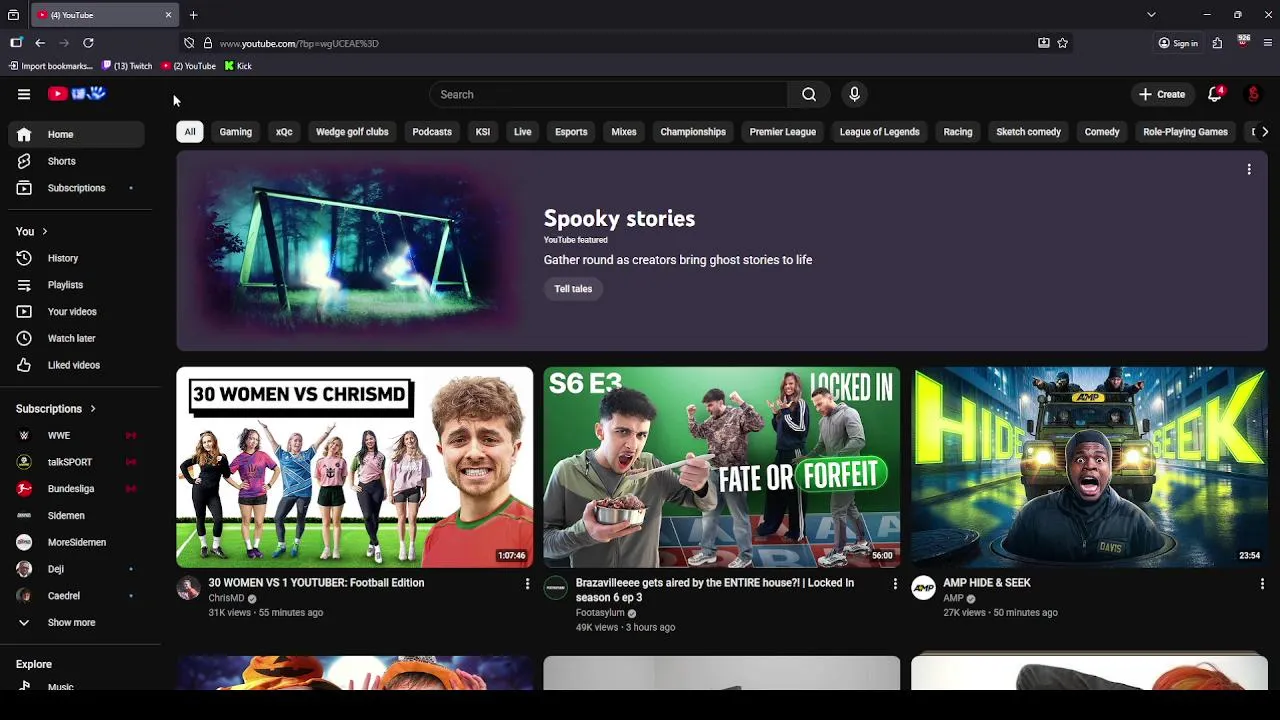Click the search magnifier button
The width and height of the screenshot is (1280, 720).
(x=809, y=94)
